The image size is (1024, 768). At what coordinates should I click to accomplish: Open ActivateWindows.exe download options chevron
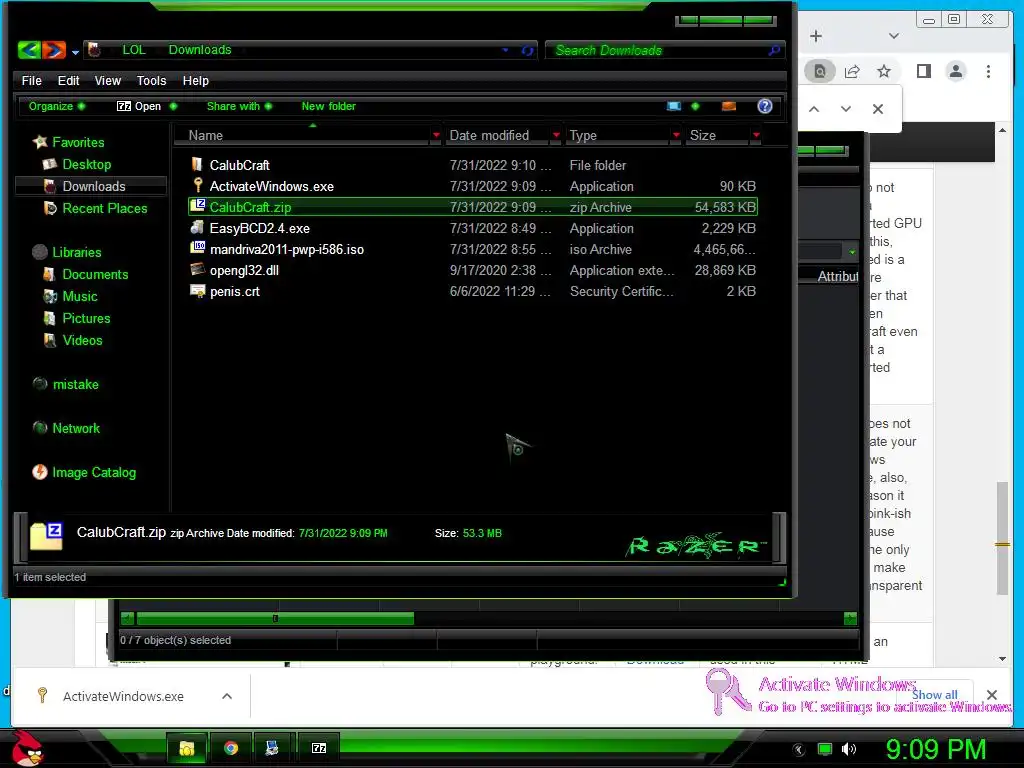[x=227, y=696]
